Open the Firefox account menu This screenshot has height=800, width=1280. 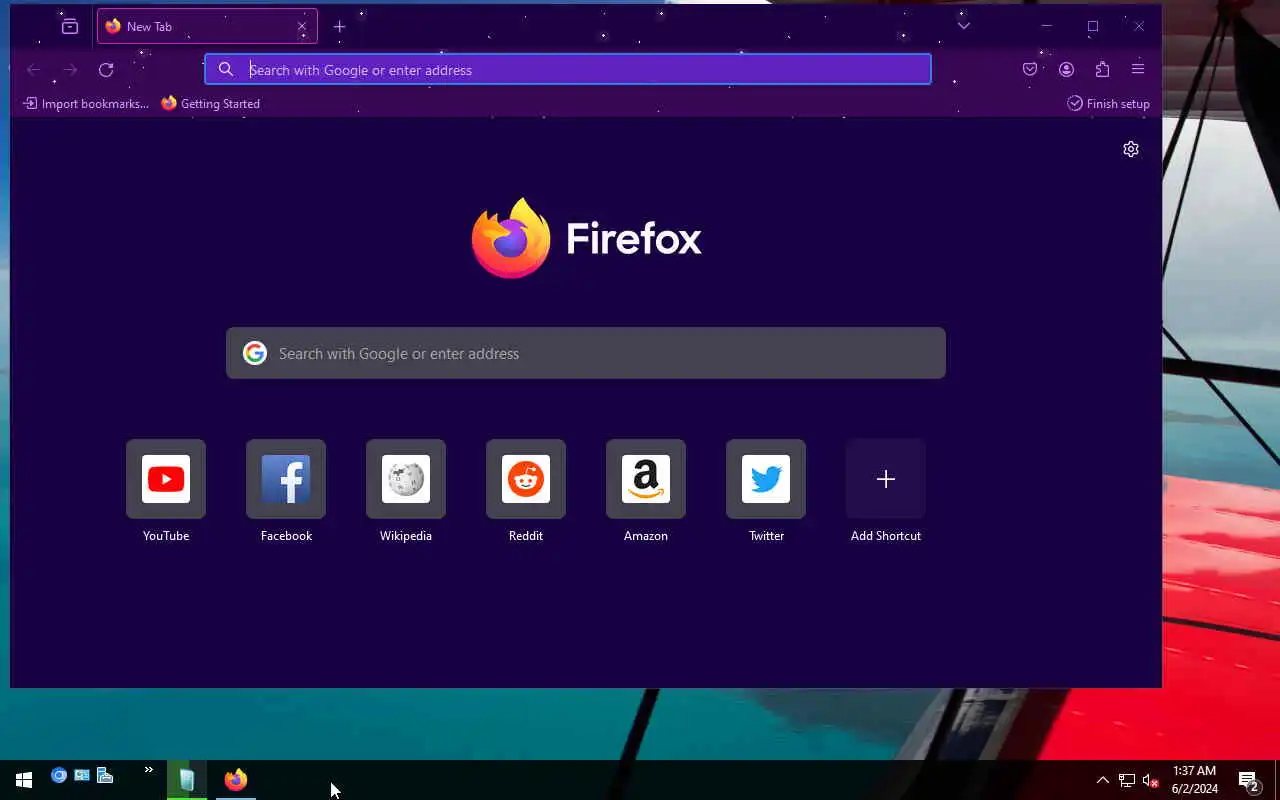click(x=1066, y=70)
